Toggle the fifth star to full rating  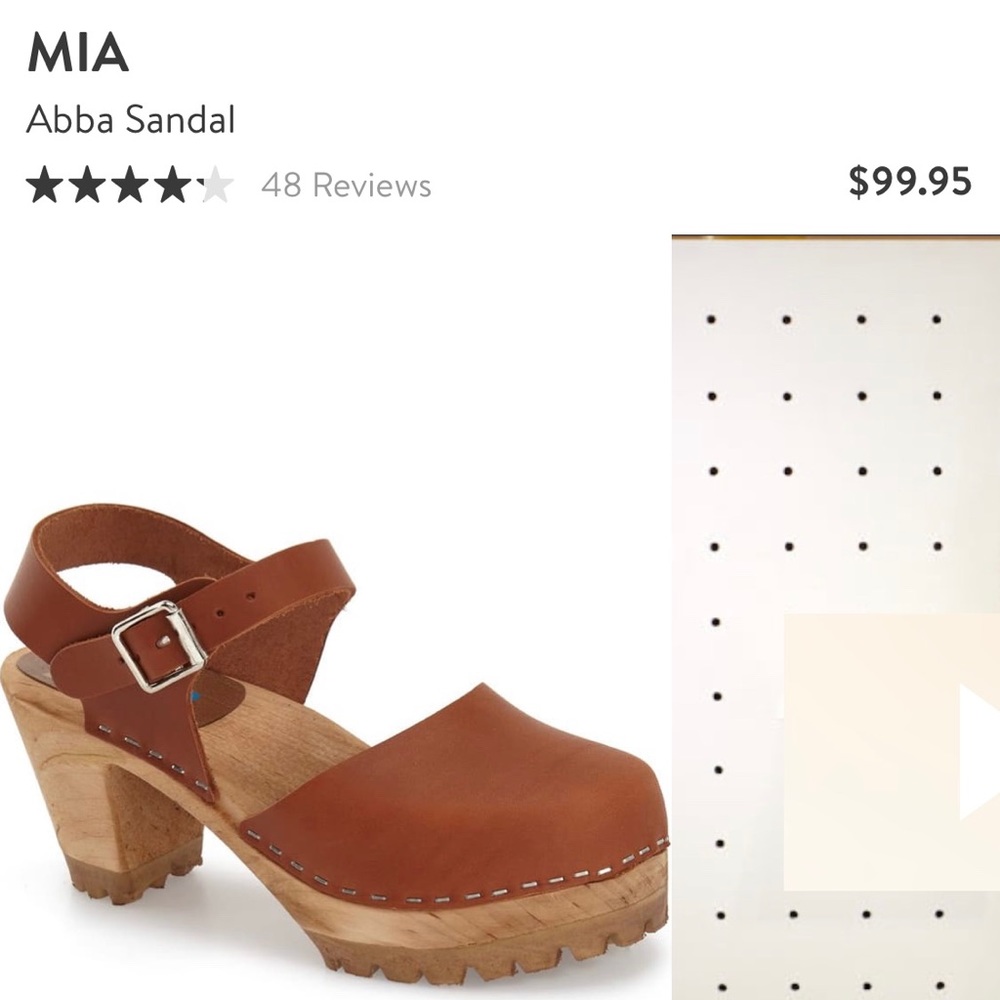[x=213, y=183]
